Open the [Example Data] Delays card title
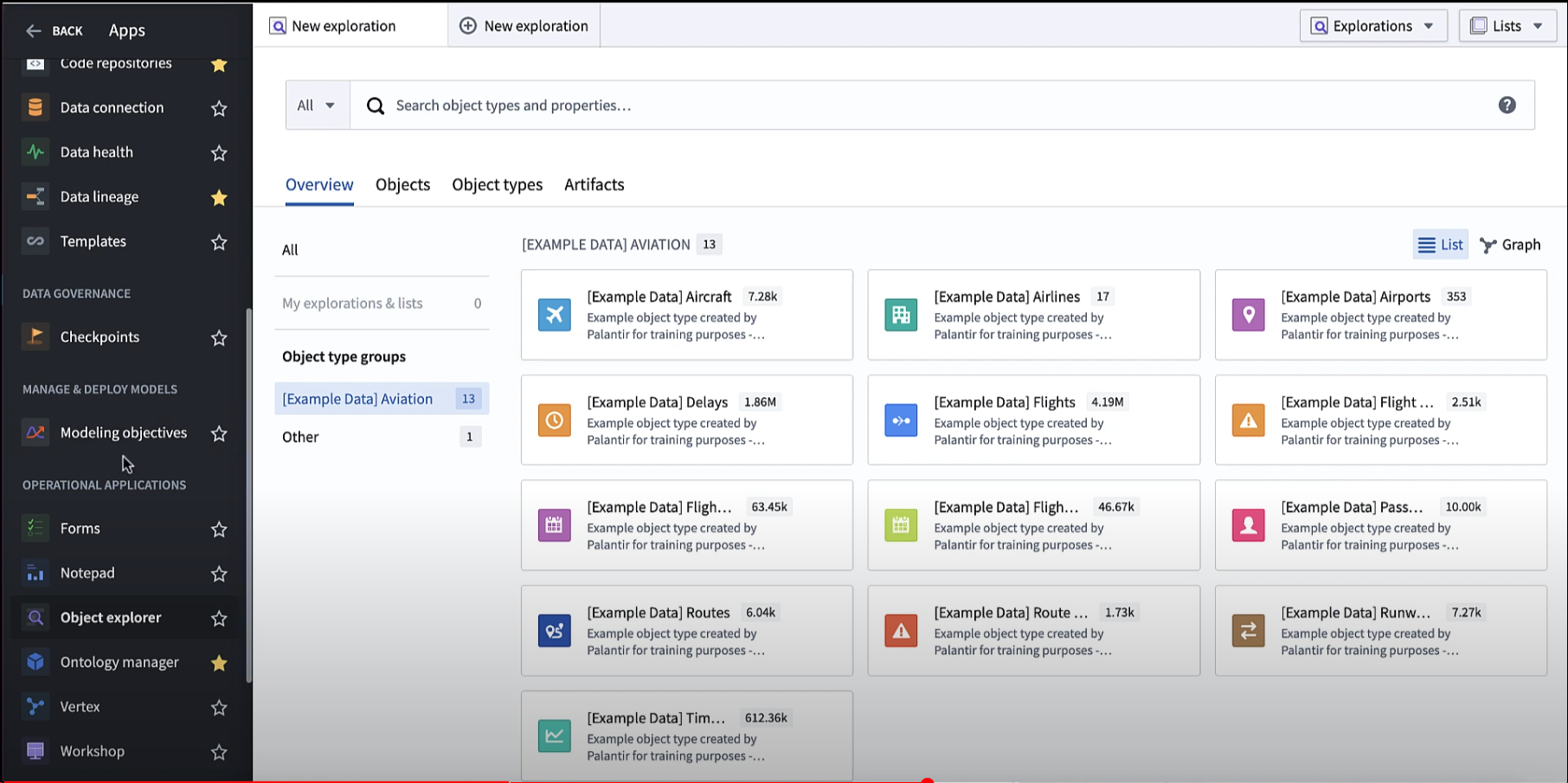The height and width of the screenshot is (783, 1568). (x=658, y=402)
